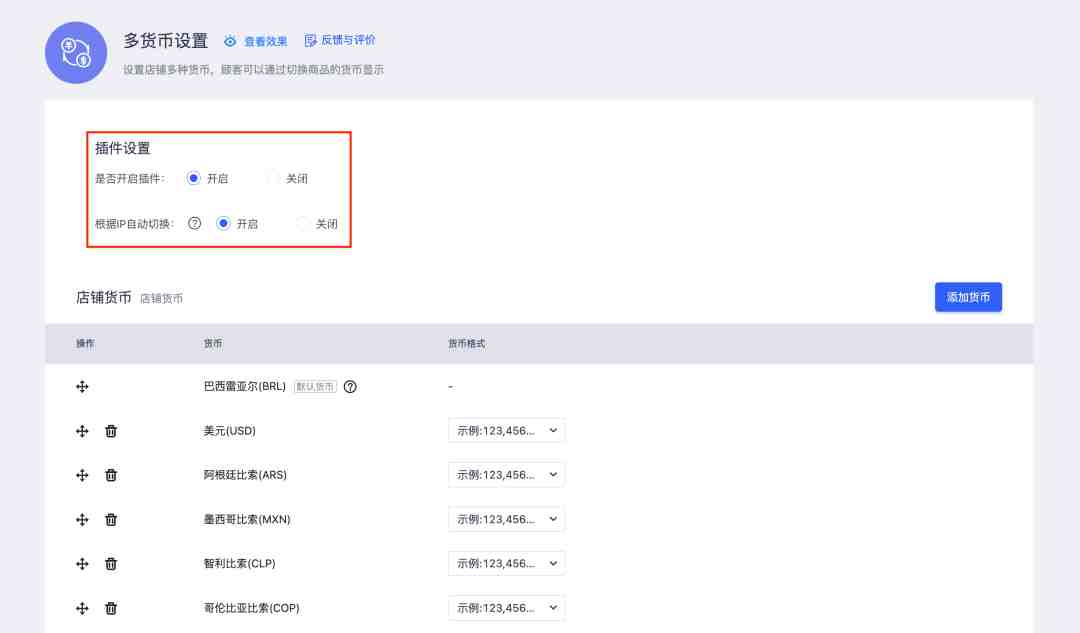Open the format dropdown for 阿根廷比索(ARS)
Viewport: 1080px width, 633px height.
tap(506, 475)
